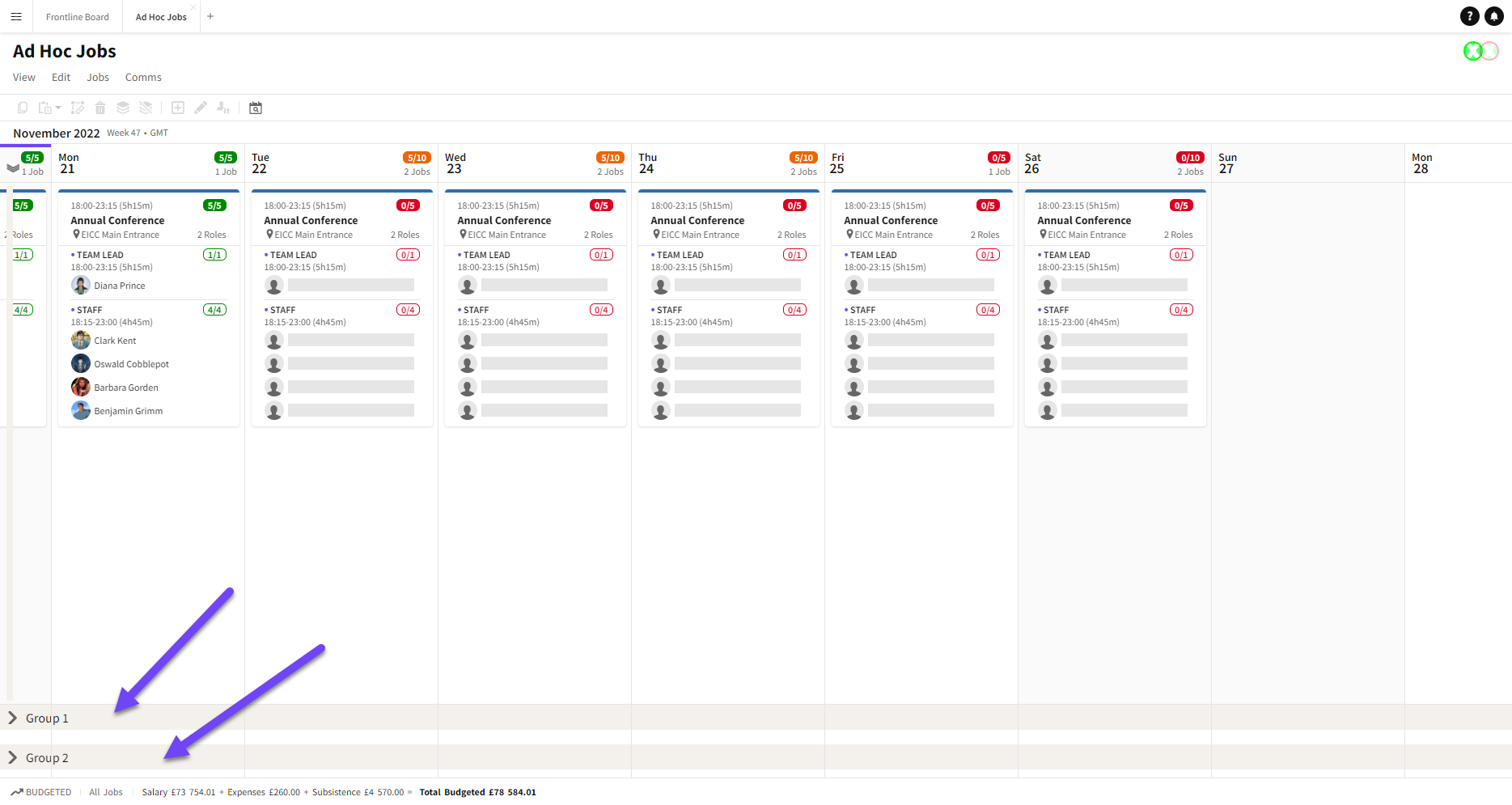1512x805 pixels.
Task: Open the Jobs menu
Action: (98, 78)
